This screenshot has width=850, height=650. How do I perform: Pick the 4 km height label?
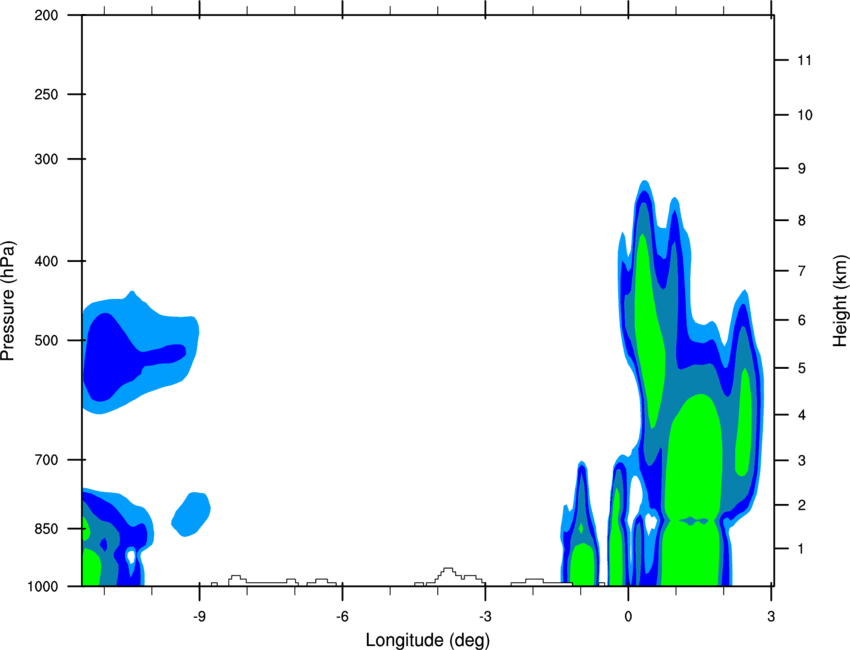[801, 415]
